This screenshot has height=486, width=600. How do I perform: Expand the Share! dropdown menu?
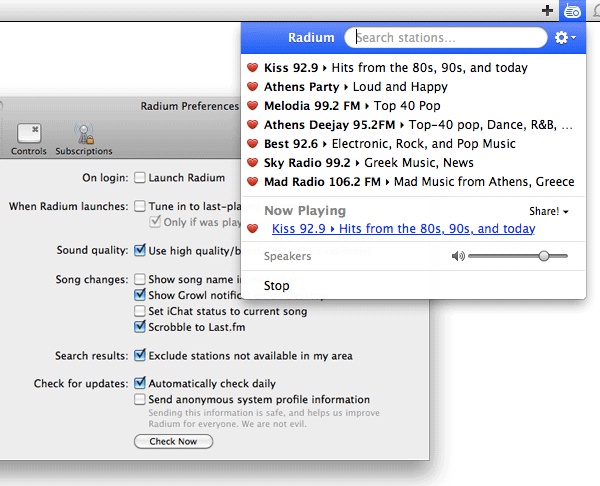pyautogui.click(x=549, y=212)
